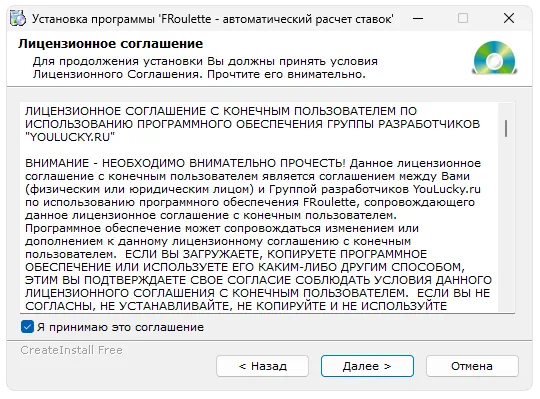This screenshot has width=540, height=399.
Task: Click the 'CreateInstall Free' label
Action: coord(72,350)
